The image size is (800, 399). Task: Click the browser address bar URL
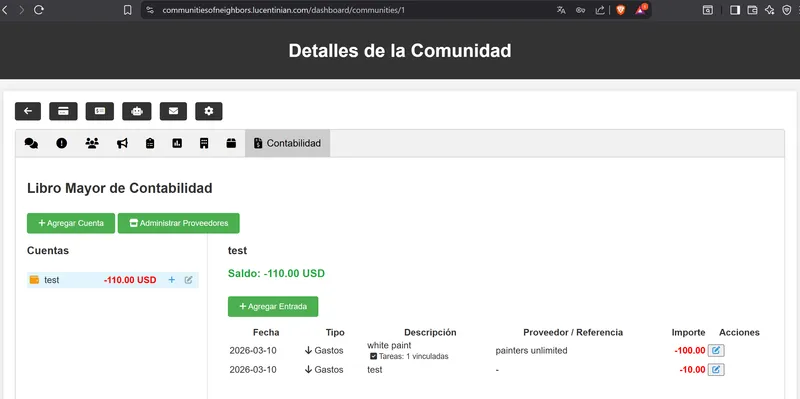click(x=284, y=10)
